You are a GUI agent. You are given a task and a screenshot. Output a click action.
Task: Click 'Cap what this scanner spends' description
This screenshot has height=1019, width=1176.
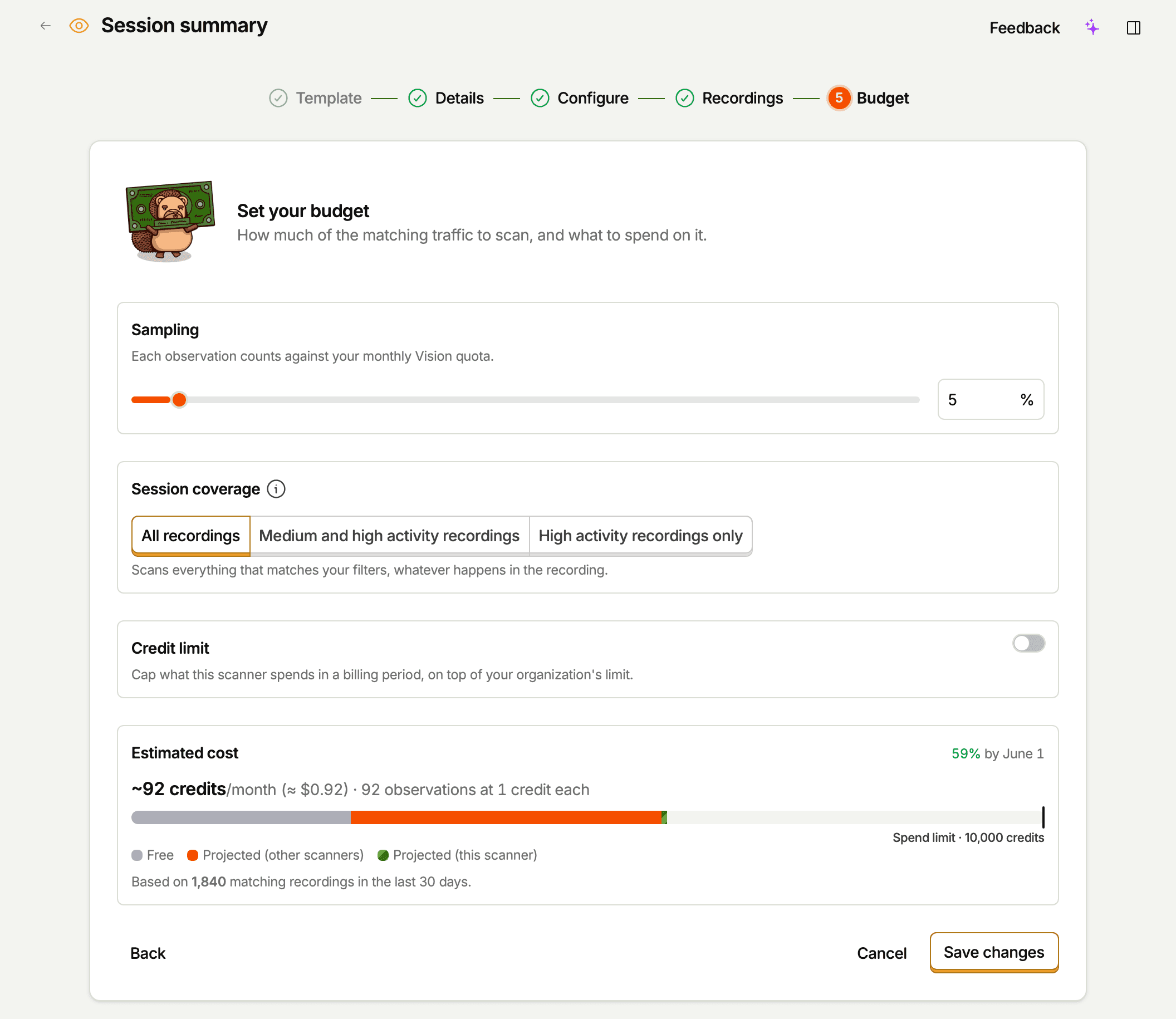click(381, 674)
